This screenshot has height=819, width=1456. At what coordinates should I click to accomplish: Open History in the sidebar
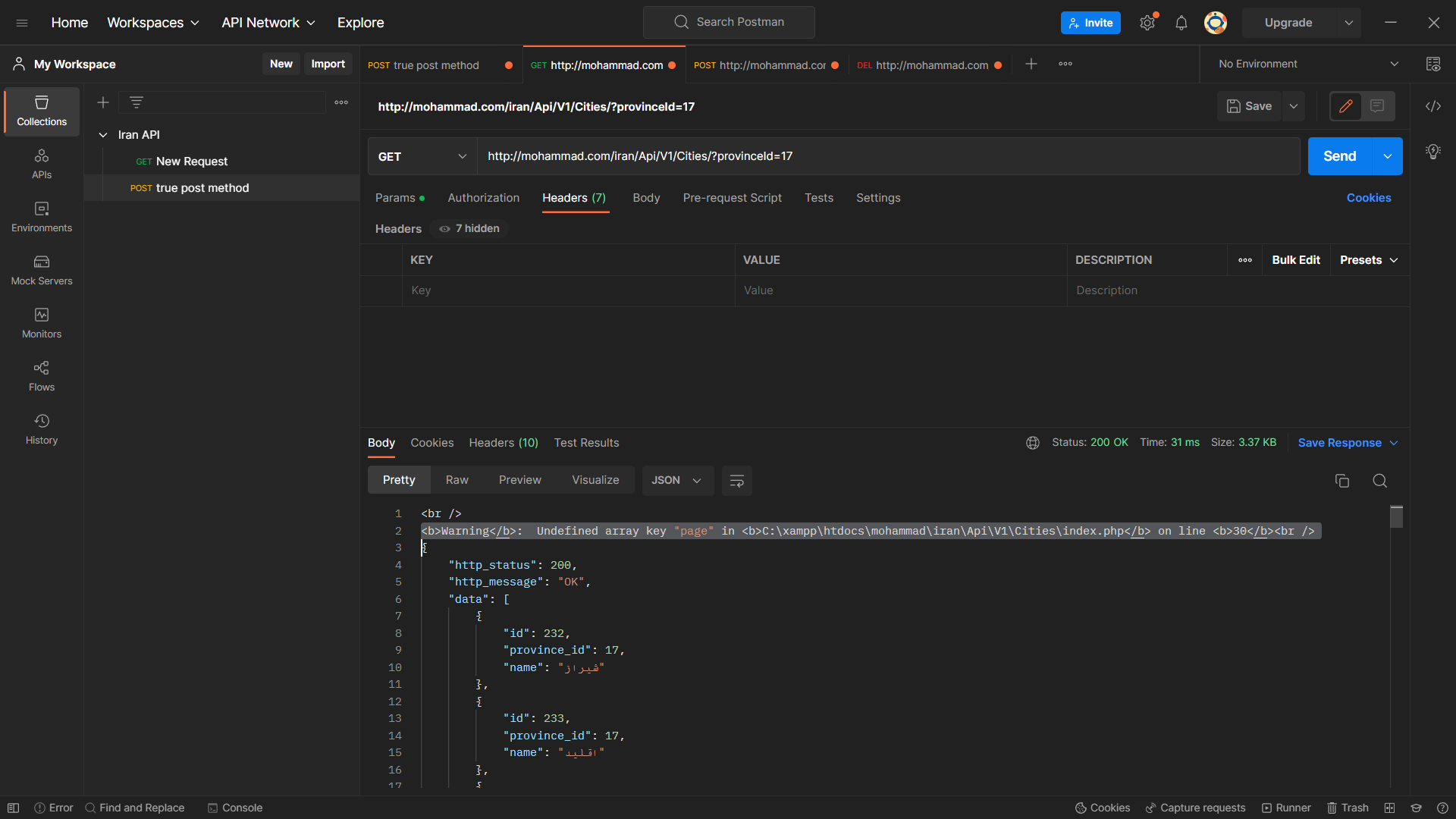pos(42,430)
